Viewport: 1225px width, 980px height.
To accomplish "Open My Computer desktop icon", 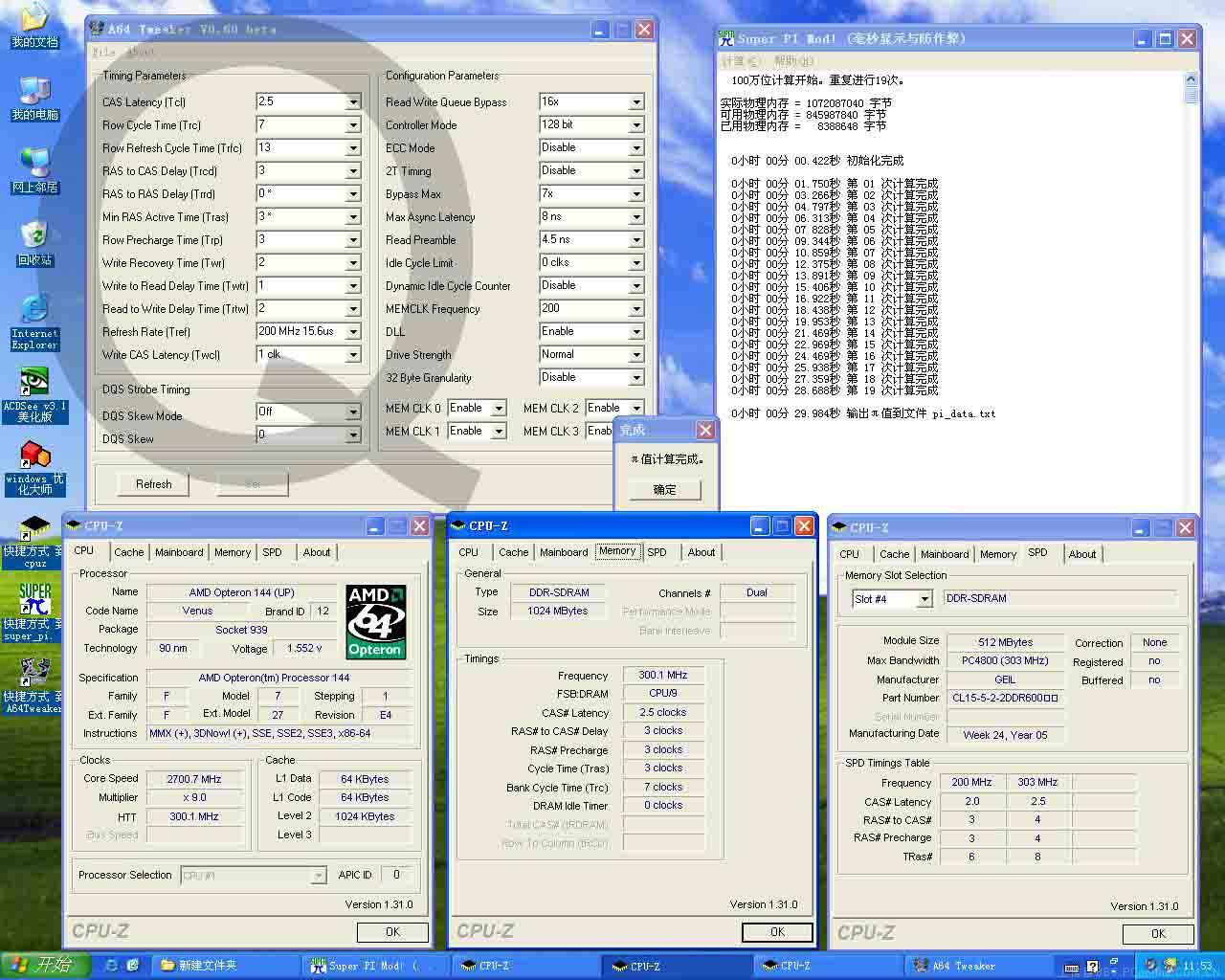I will 34,97.
